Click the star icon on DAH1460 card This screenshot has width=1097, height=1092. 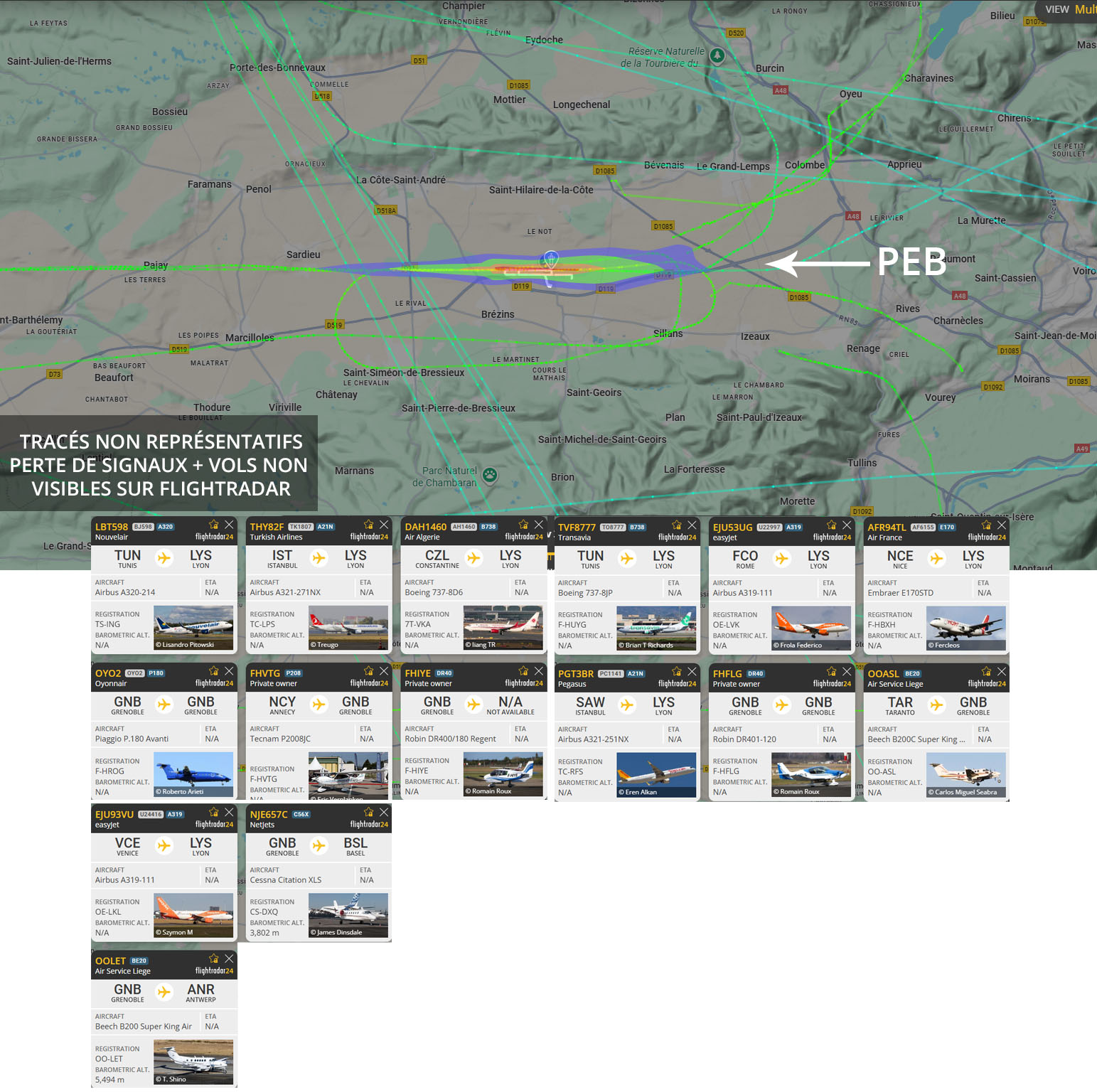(x=523, y=525)
